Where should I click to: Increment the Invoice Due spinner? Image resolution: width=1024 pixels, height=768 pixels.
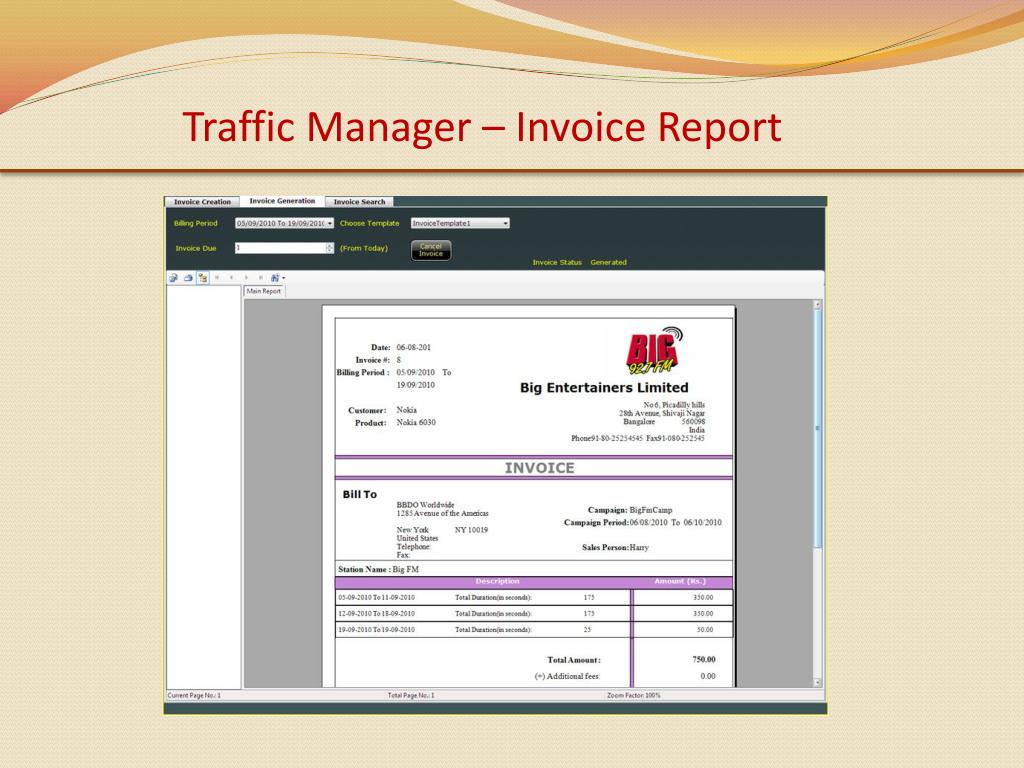pos(329,246)
